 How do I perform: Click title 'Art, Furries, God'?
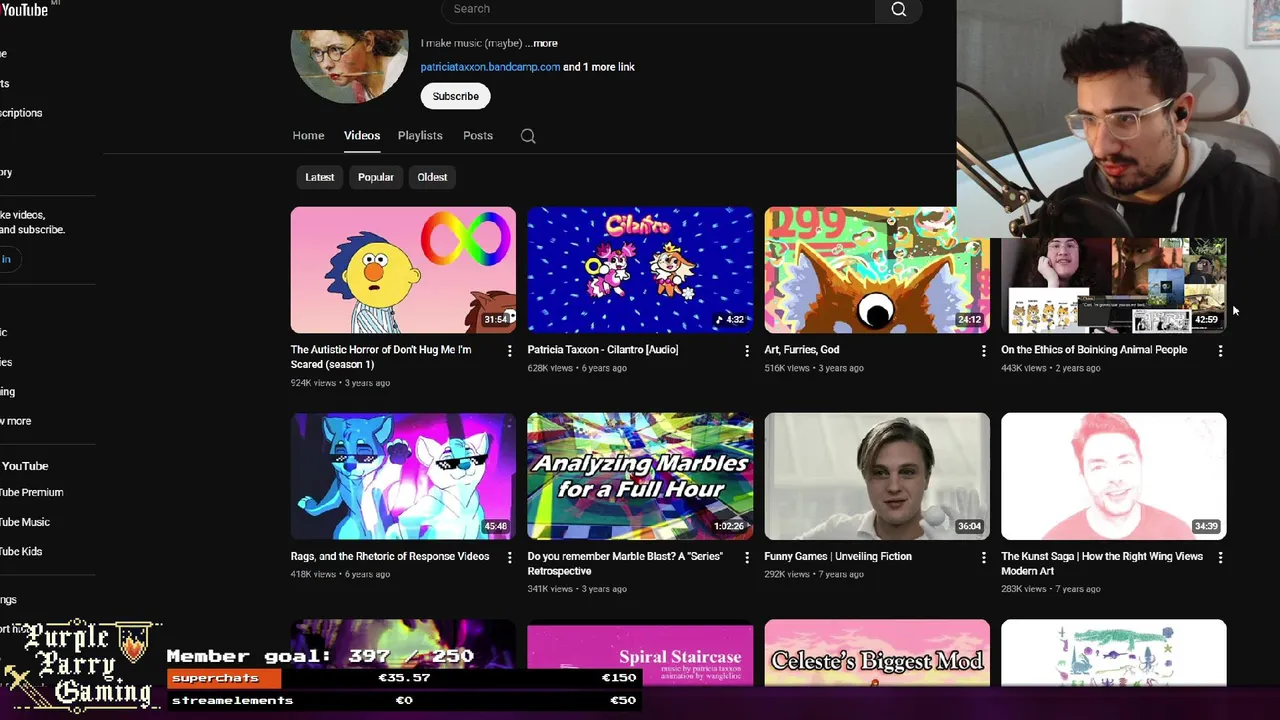[x=802, y=350]
